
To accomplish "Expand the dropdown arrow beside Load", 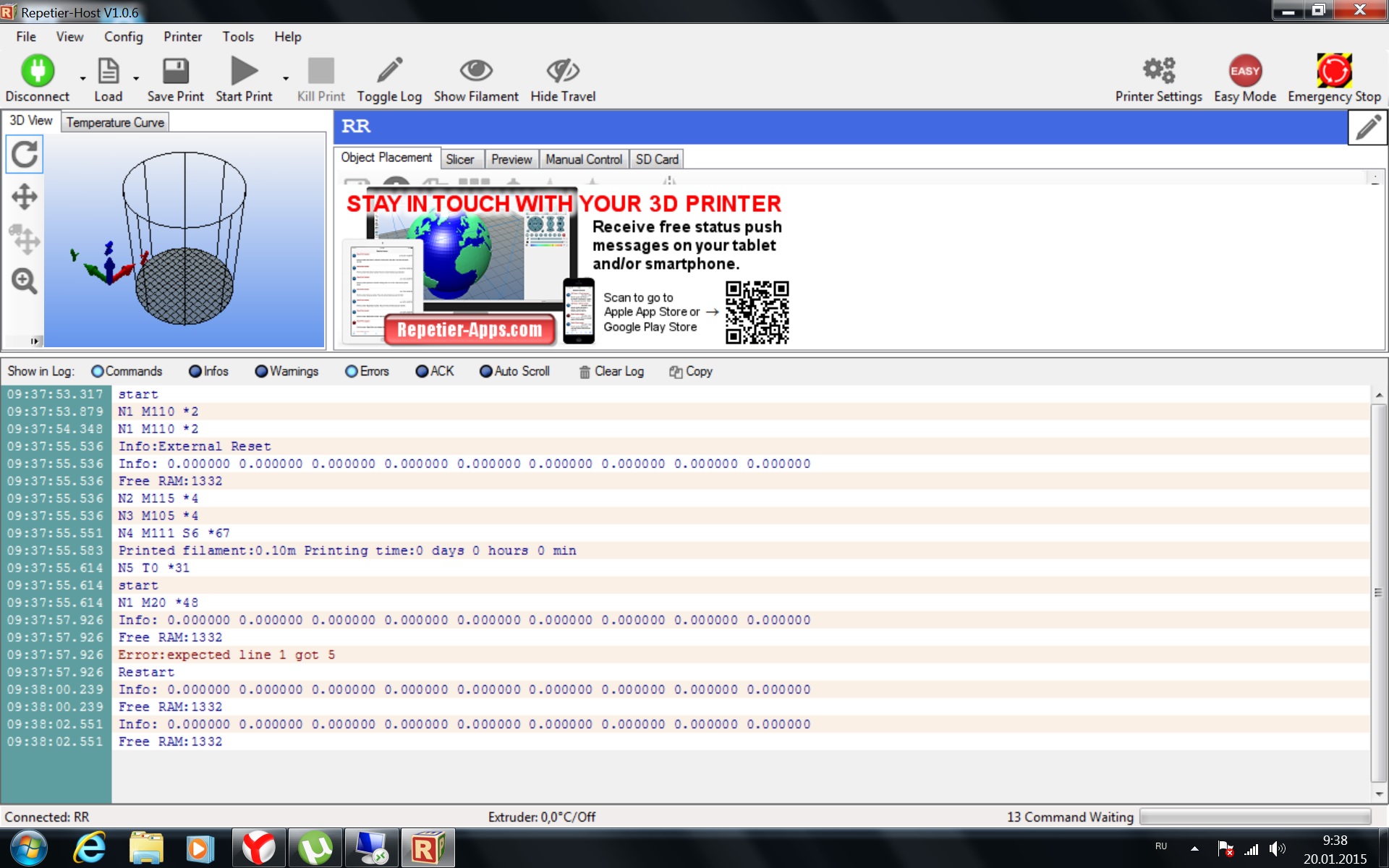I will 136,78.
